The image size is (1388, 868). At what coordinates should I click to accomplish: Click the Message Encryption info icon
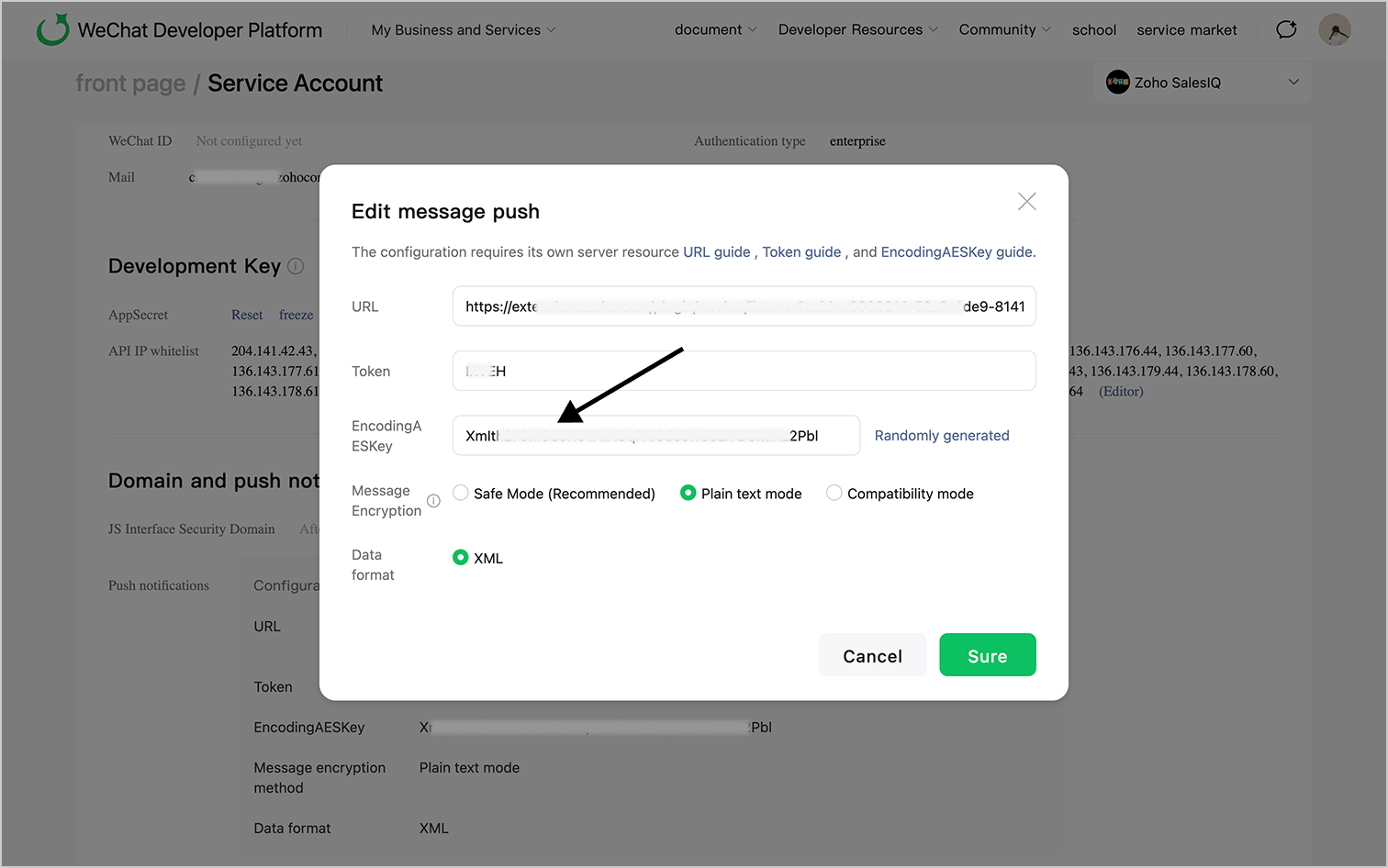coord(433,501)
